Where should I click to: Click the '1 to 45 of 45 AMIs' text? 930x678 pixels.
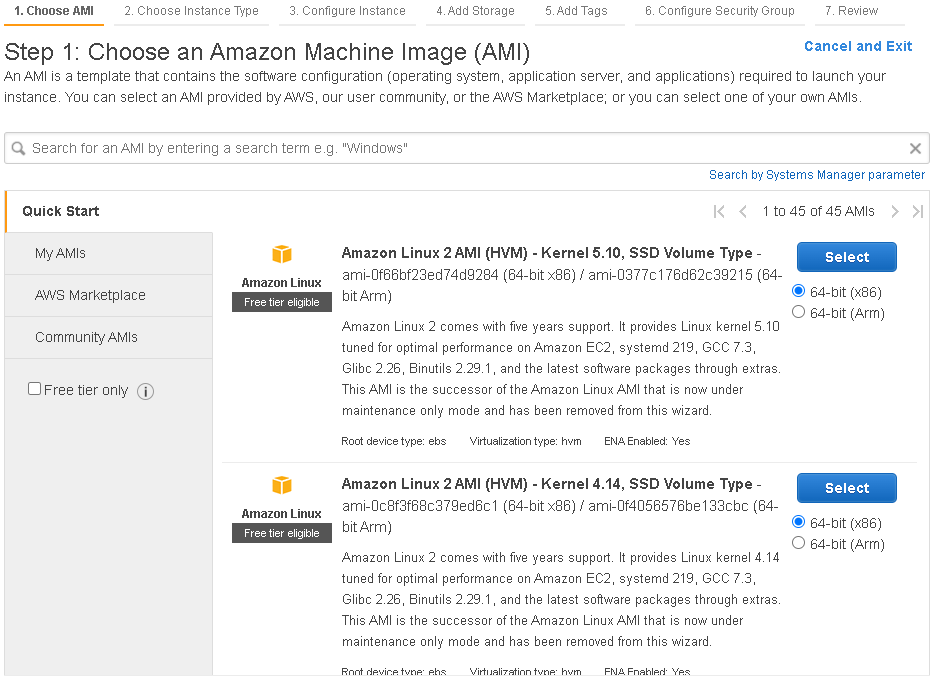818,212
